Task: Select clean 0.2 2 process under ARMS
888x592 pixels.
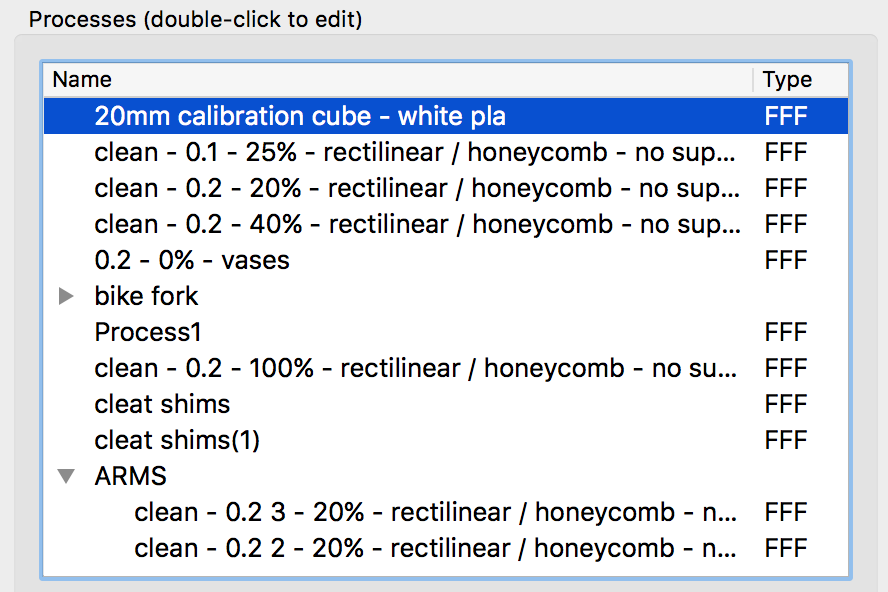Action: click(446, 548)
